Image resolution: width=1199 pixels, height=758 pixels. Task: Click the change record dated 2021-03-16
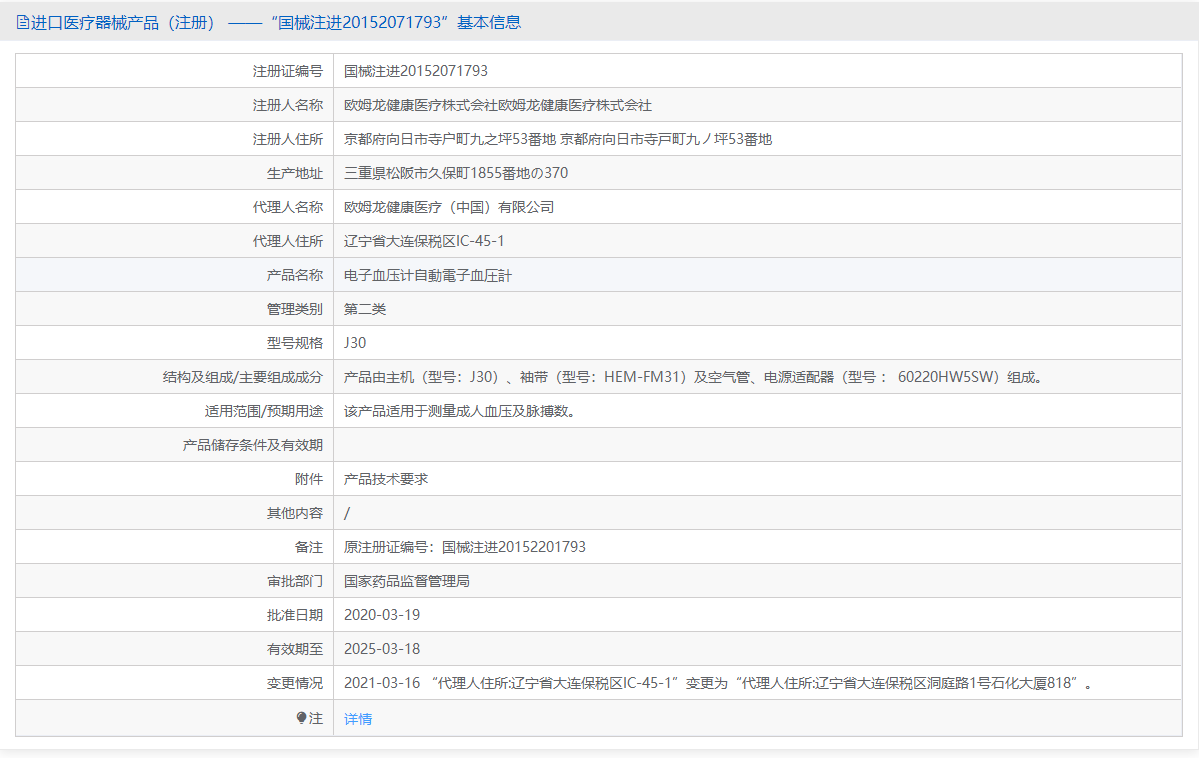[718, 683]
